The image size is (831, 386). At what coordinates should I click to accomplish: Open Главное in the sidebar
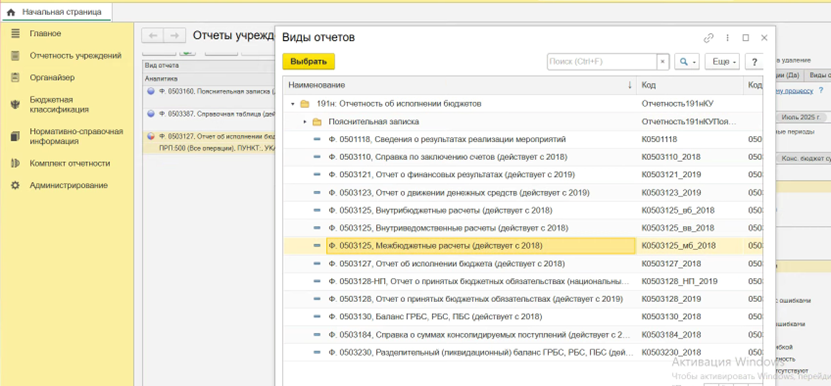tap(45, 33)
